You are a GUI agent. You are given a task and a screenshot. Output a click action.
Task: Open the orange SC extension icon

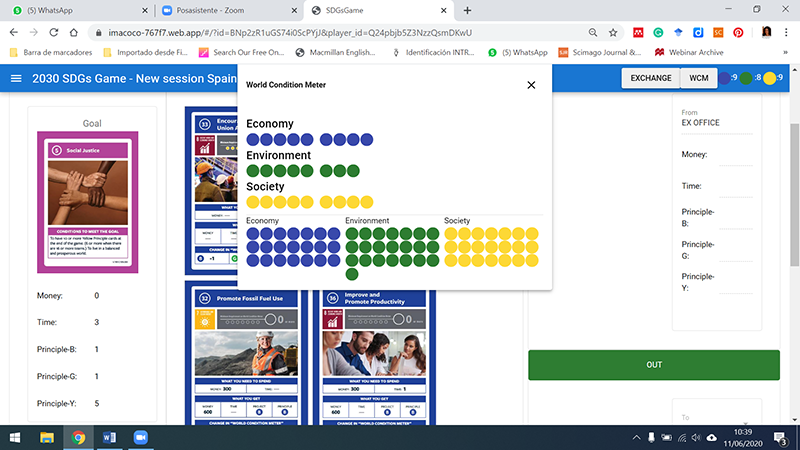(x=718, y=33)
